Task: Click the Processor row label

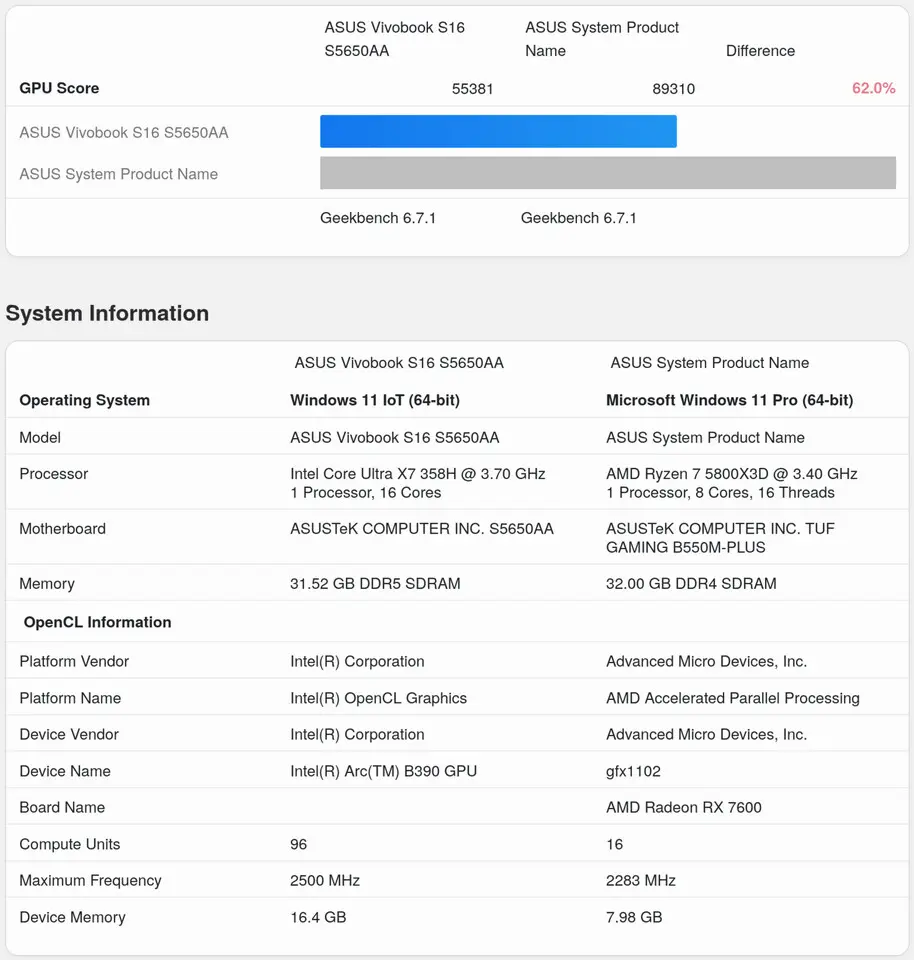Action: click(x=53, y=474)
